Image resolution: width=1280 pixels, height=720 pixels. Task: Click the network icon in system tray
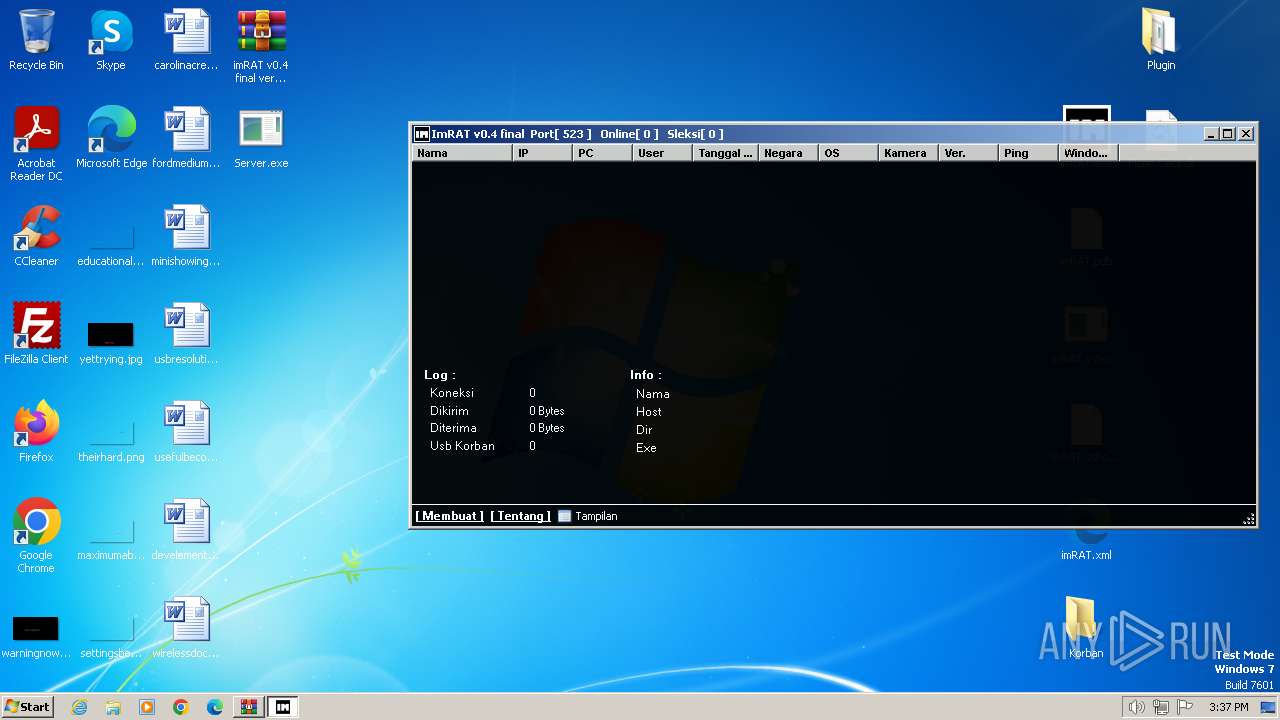pyautogui.click(x=1161, y=707)
